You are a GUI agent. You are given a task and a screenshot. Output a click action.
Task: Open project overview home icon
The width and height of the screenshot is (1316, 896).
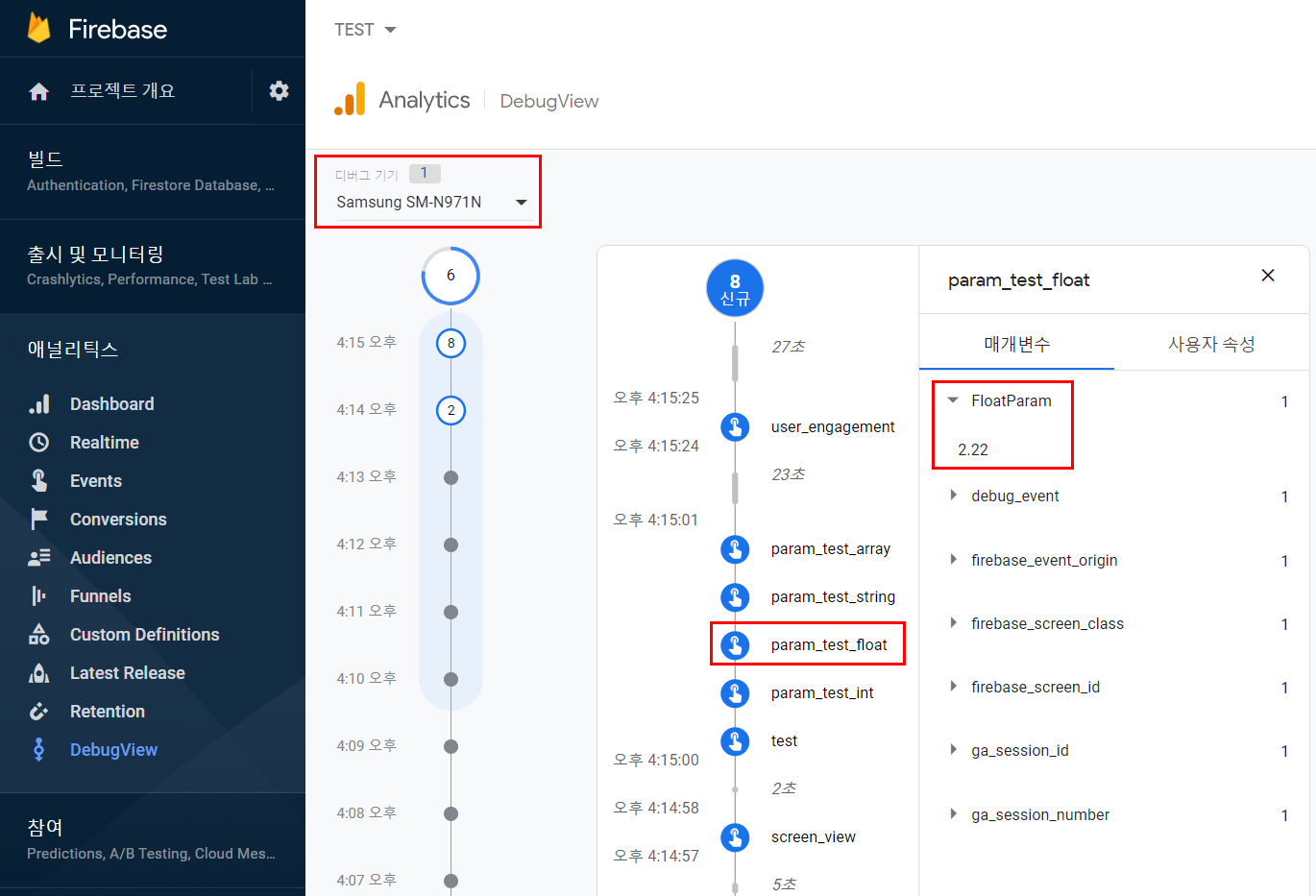pos(39,91)
